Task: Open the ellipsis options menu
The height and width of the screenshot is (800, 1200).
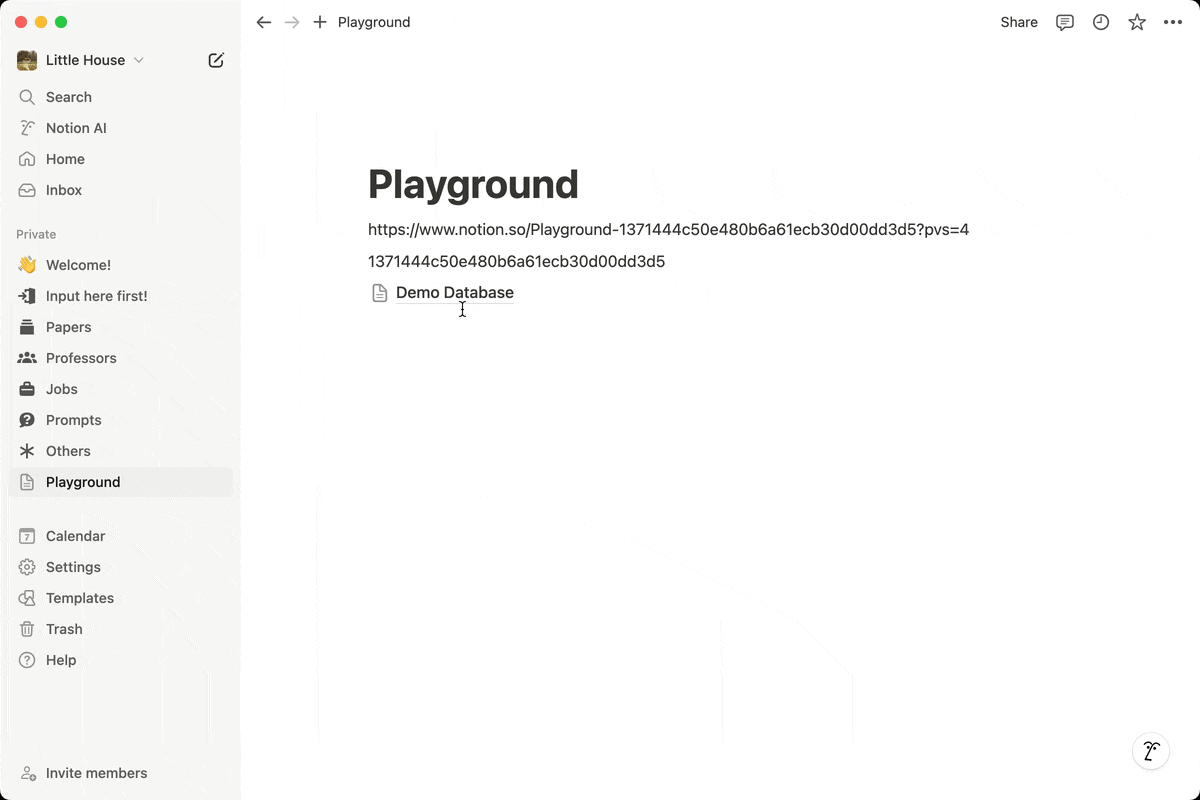Action: click(x=1173, y=22)
